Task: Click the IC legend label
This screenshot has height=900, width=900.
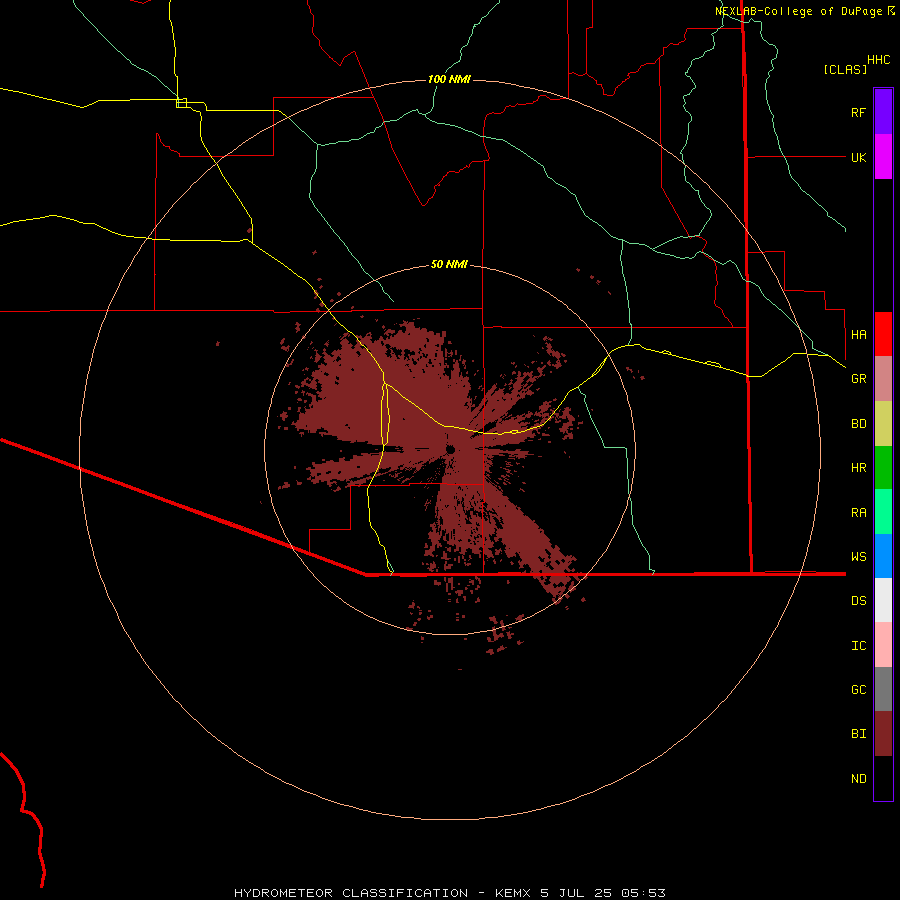Action: (x=858, y=645)
